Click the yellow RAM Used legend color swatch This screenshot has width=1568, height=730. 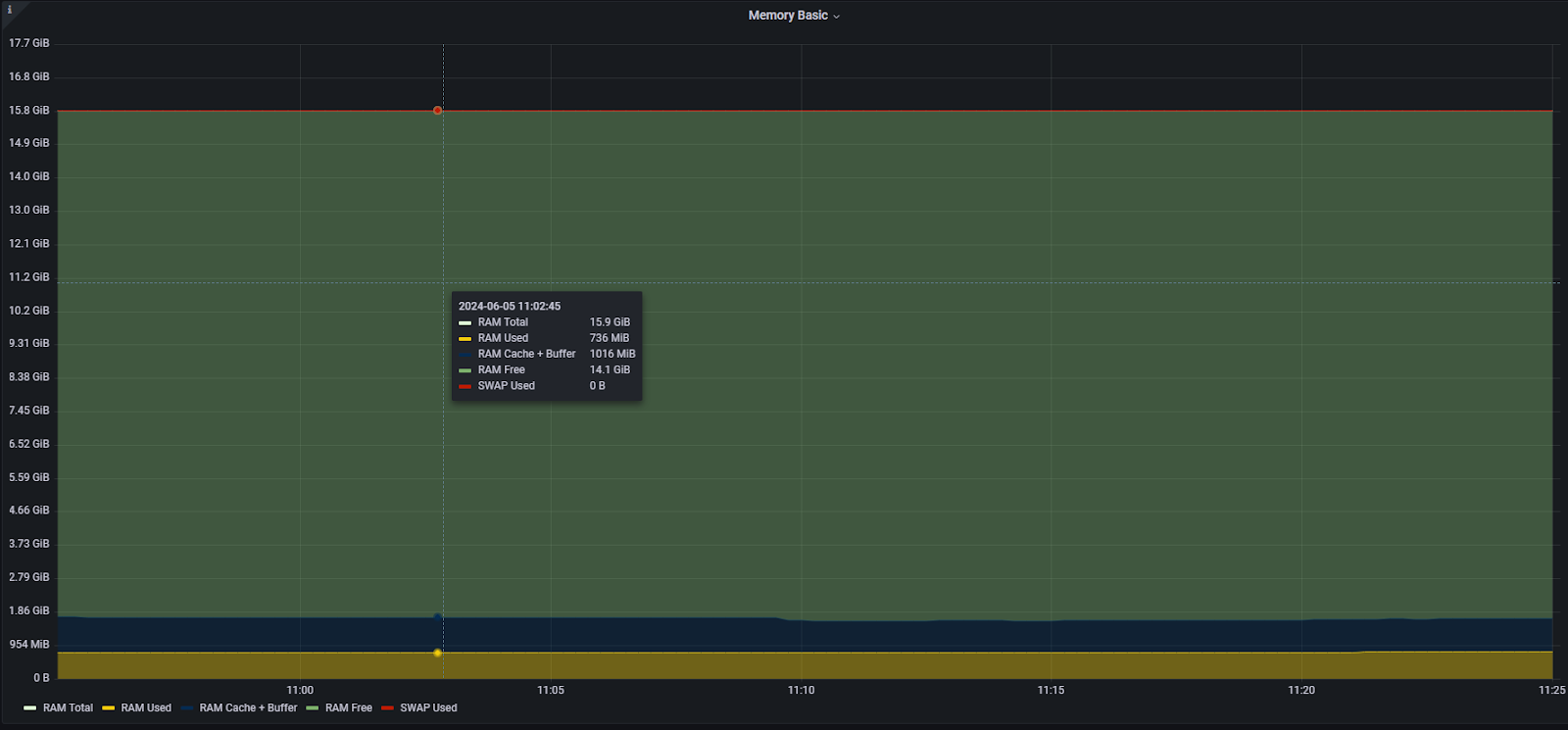[109, 708]
